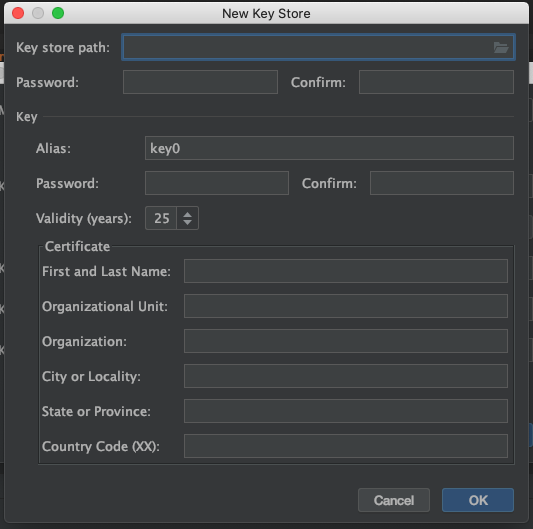This screenshot has width=533, height=529.
Task: Click the green zoom window button
Action: coord(58,13)
